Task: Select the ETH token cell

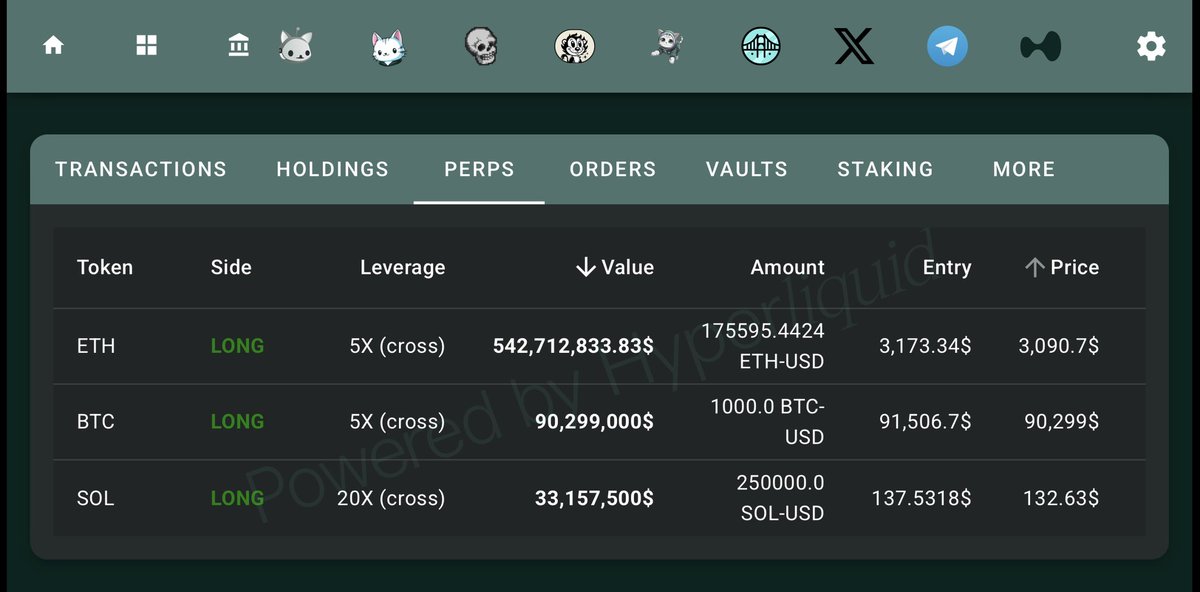Action: tap(96, 346)
